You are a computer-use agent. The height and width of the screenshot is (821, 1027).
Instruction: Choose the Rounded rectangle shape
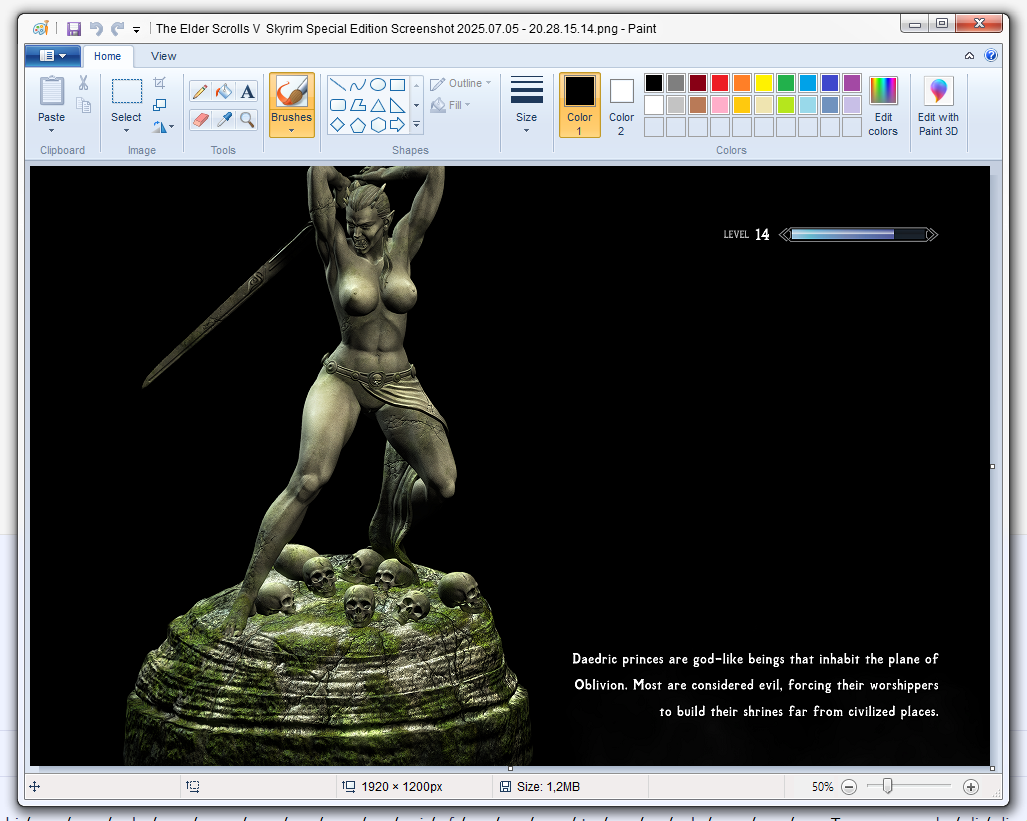point(337,105)
